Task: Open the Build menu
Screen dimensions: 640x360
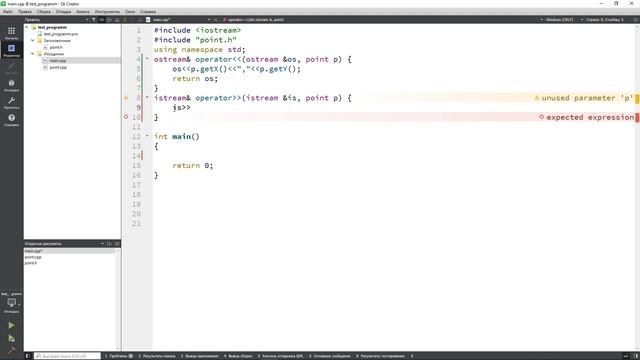Action: (x=44, y=11)
